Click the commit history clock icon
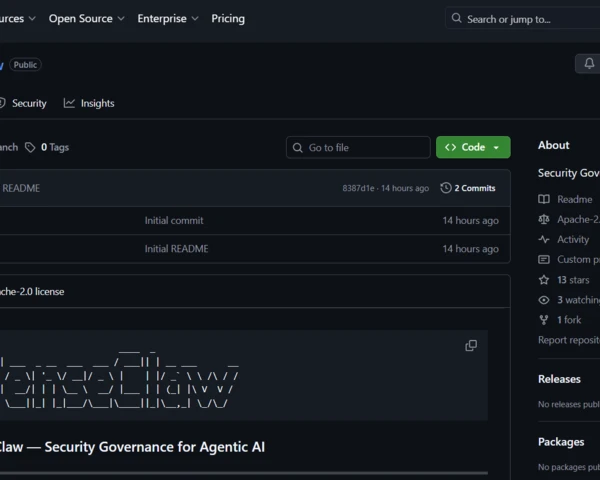This screenshot has width=600, height=480. click(x=446, y=188)
